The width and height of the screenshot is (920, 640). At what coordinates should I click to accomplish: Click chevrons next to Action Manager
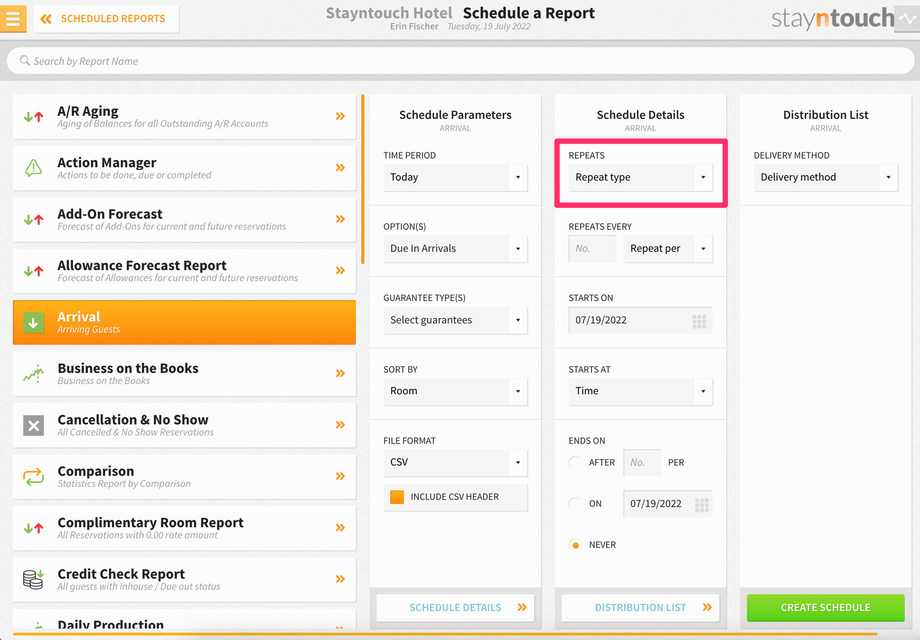pos(340,168)
